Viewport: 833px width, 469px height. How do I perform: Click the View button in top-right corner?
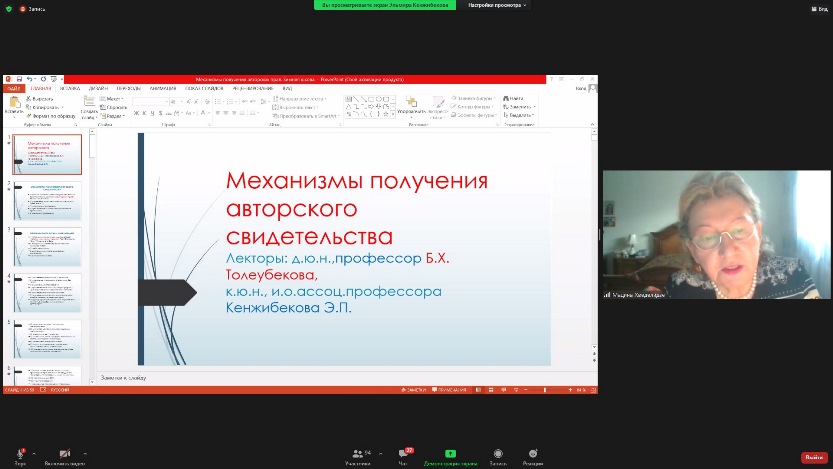(x=819, y=9)
